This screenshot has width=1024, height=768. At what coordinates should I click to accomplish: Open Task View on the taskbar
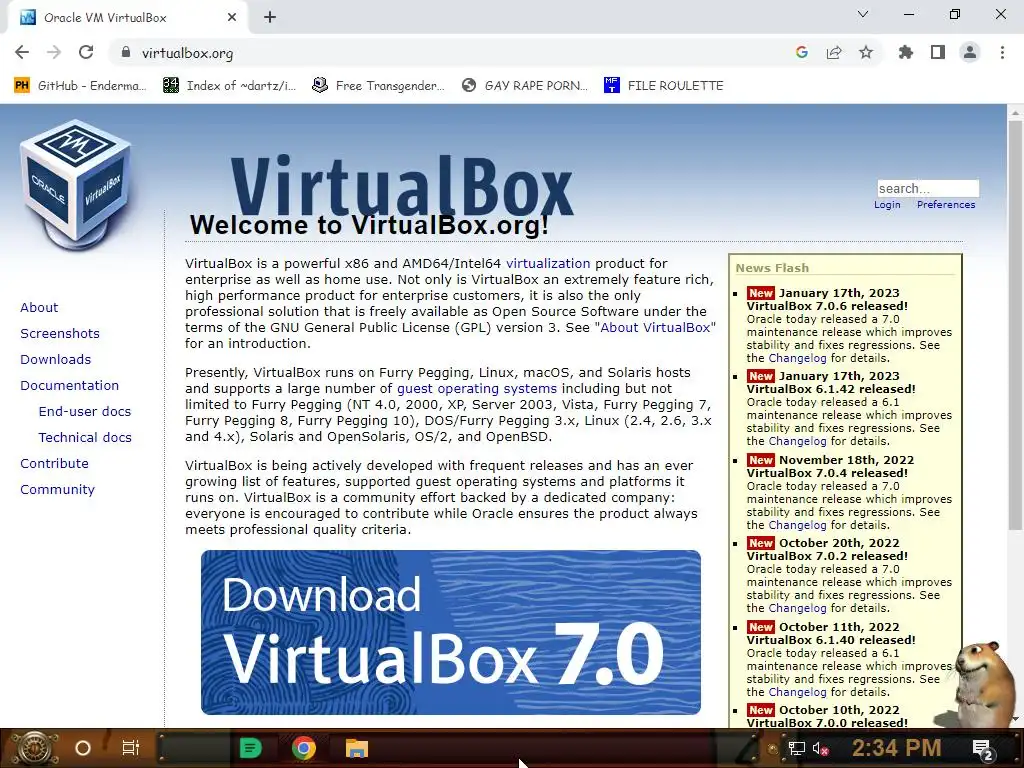pyautogui.click(x=131, y=748)
